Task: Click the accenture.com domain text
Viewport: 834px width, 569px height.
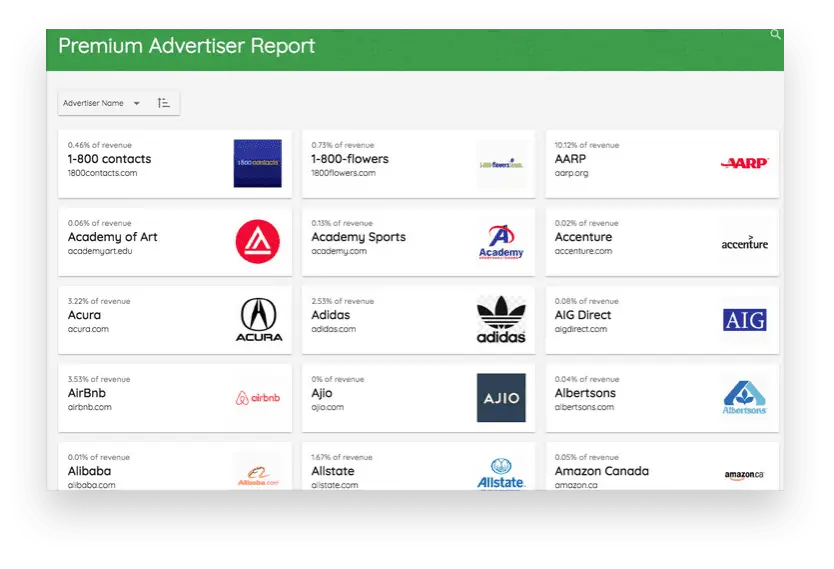Action: pyautogui.click(x=583, y=251)
